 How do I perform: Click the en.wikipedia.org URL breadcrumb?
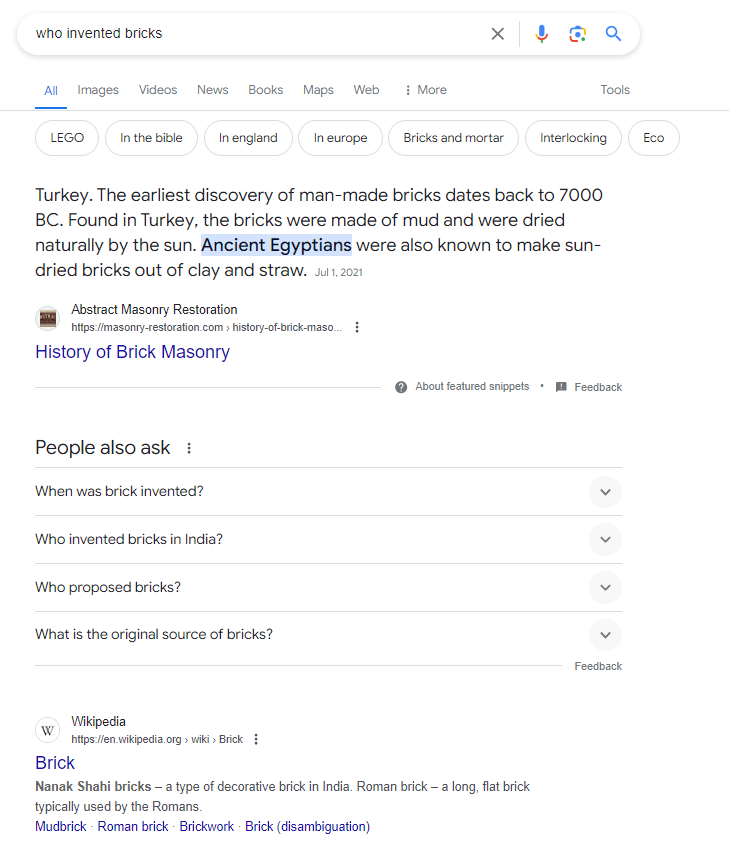pos(157,739)
